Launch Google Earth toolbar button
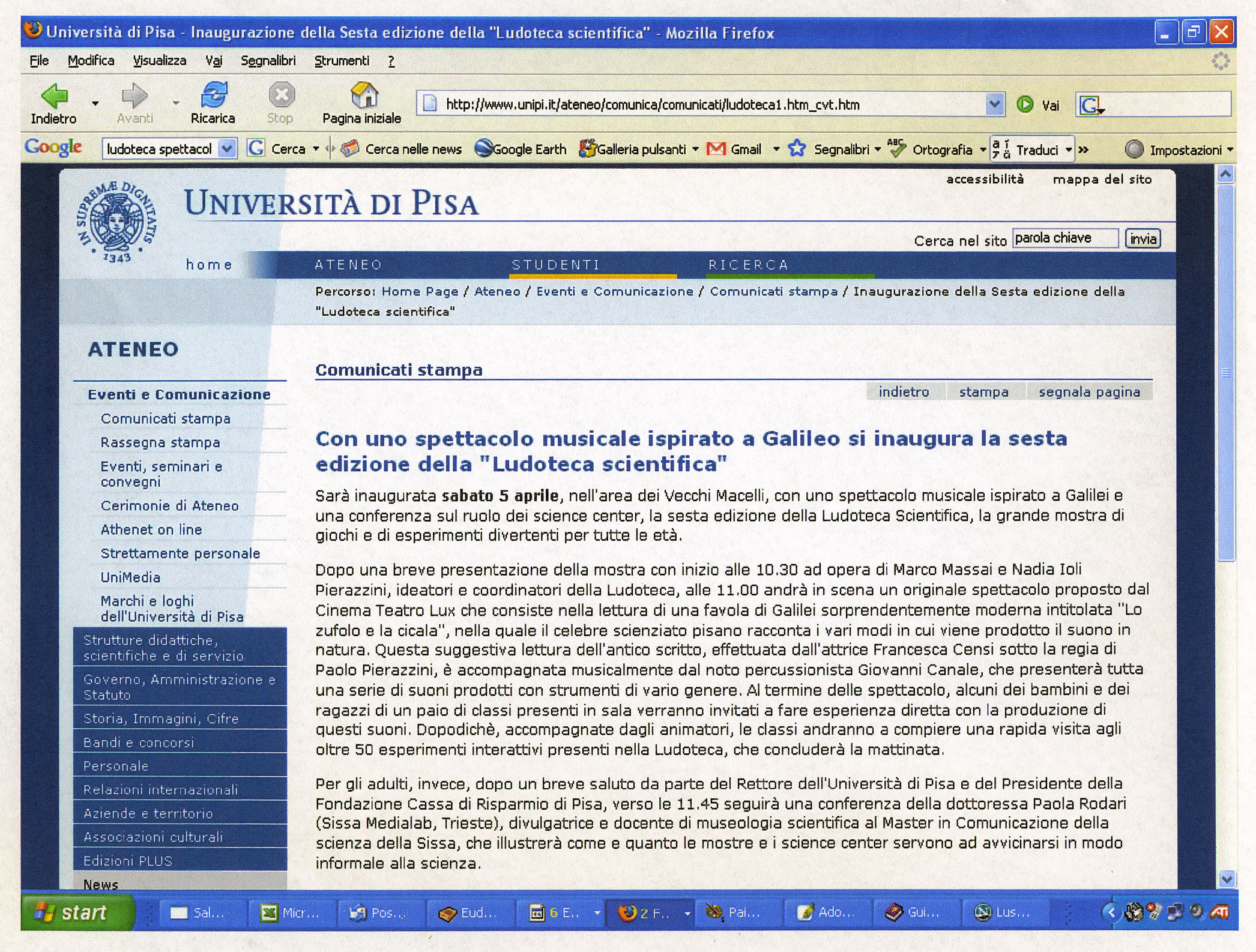 pos(520,149)
